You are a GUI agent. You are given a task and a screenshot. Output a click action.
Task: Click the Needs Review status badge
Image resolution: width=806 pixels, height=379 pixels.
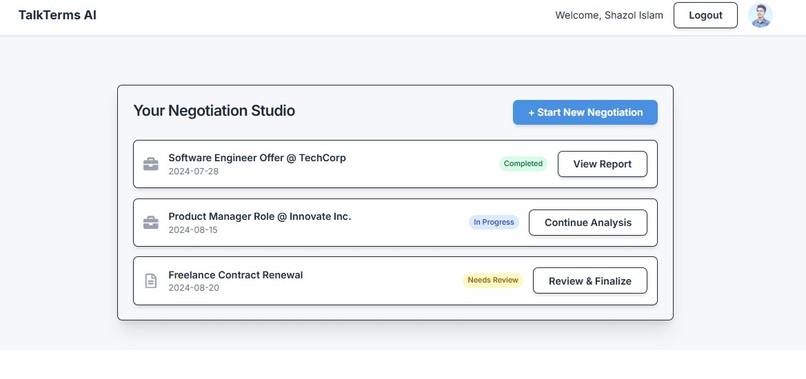pos(492,280)
